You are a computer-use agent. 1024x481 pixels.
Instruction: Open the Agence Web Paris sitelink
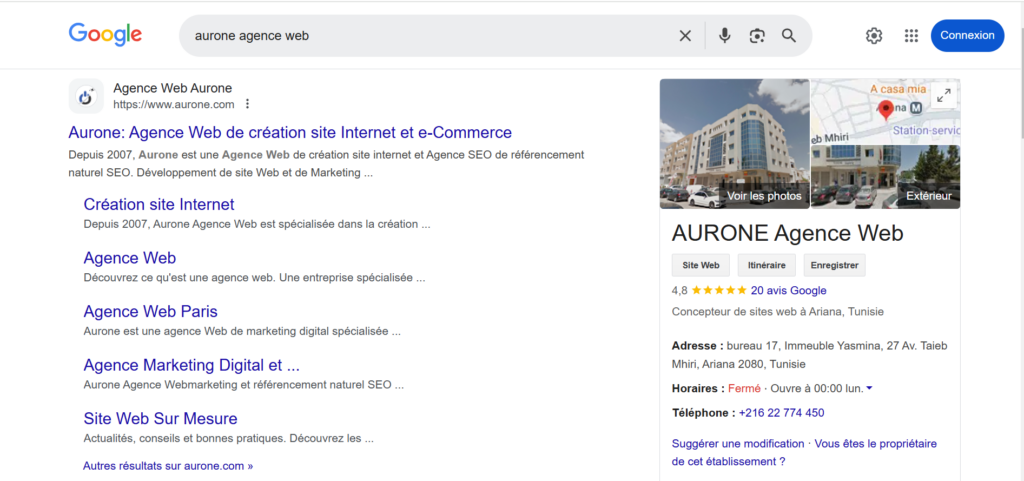coord(150,311)
